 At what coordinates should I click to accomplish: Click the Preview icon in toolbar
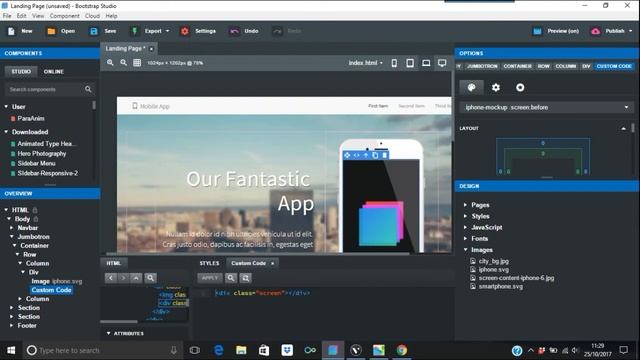pos(538,31)
